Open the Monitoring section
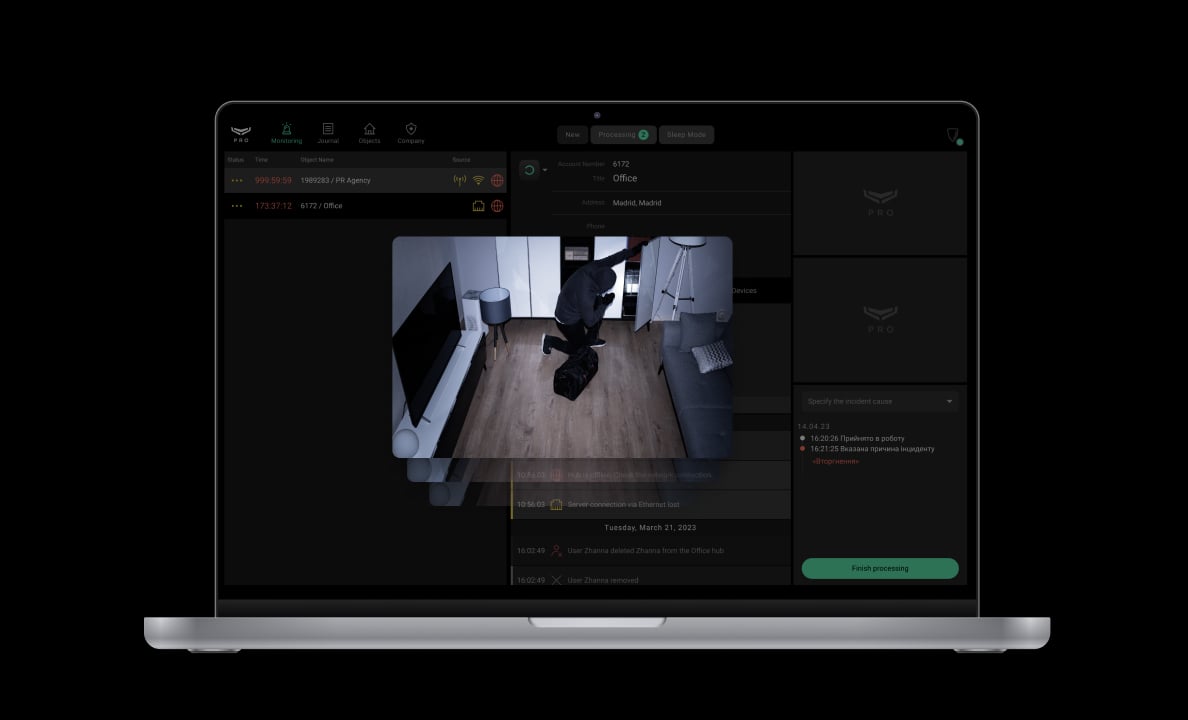Image resolution: width=1188 pixels, height=720 pixels. [286, 133]
